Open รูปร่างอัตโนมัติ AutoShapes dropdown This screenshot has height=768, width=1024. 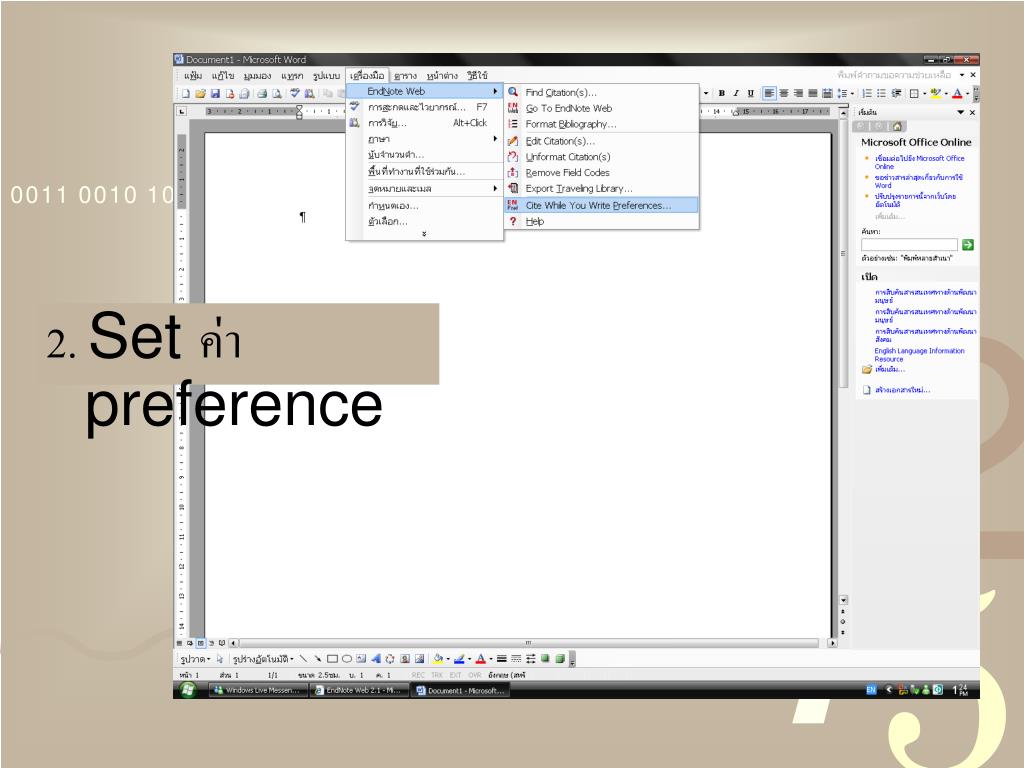263,659
